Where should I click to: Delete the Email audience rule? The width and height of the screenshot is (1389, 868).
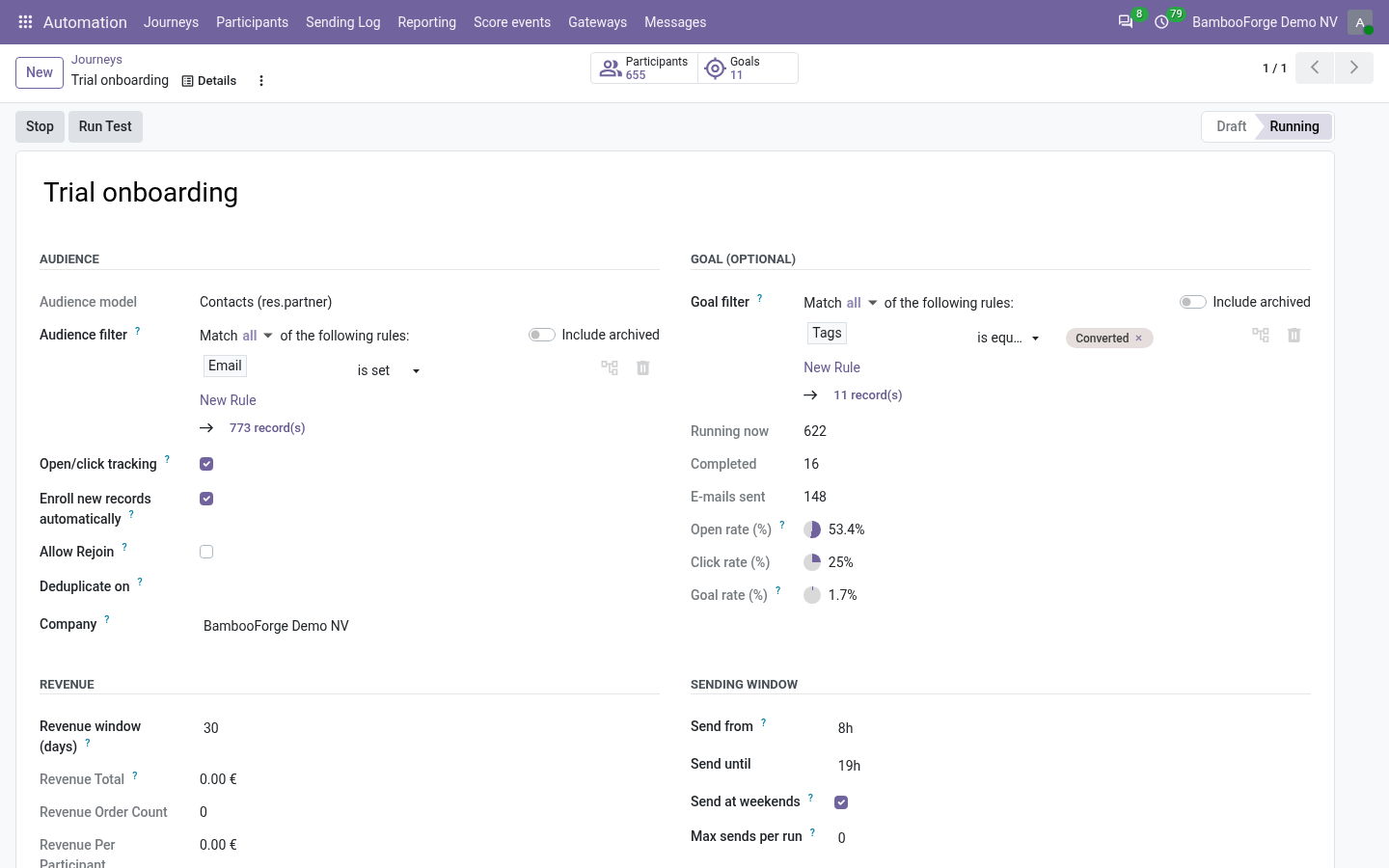click(x=643, y=367)
